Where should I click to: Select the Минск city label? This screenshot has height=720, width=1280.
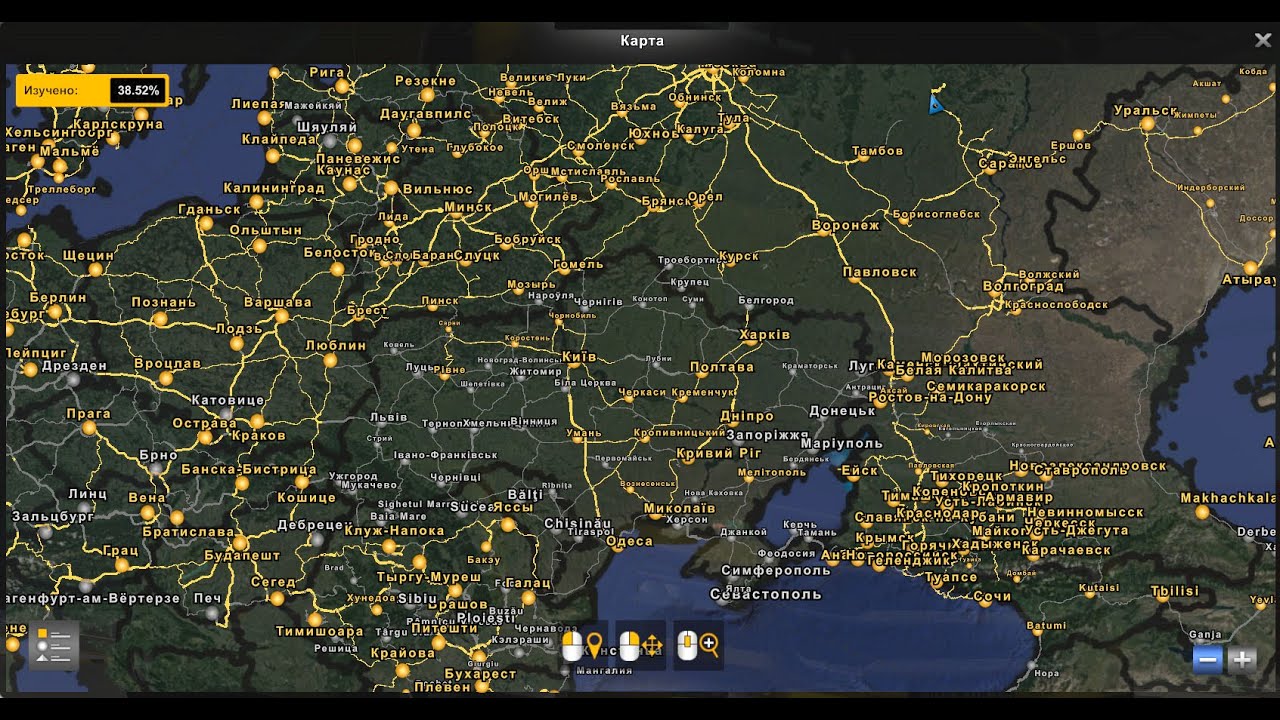(468, 208)
